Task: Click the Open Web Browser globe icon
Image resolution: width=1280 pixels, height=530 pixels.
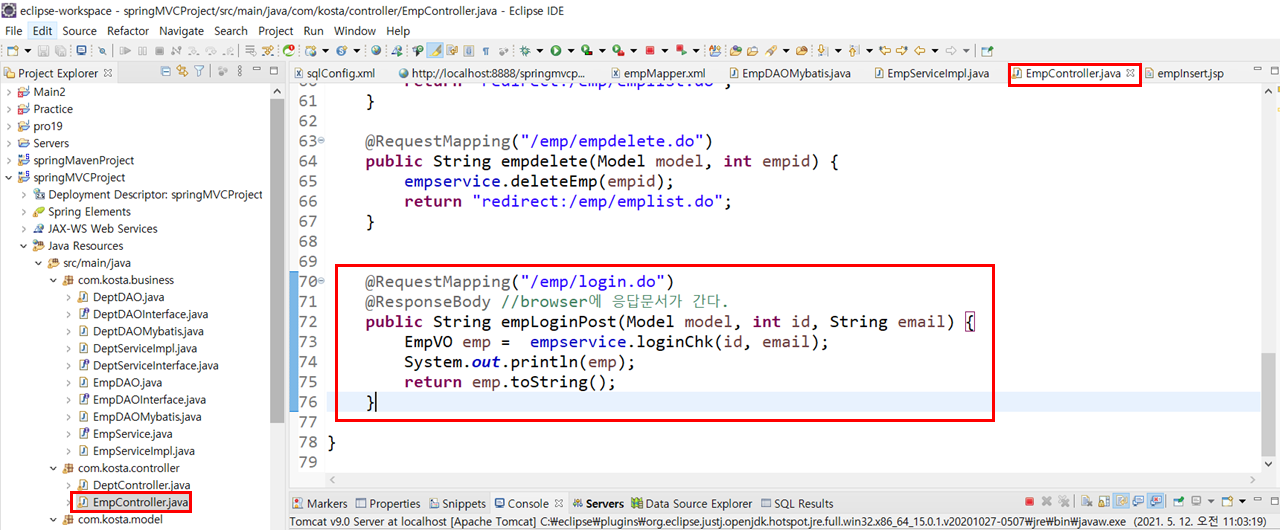Action: point(376,50)
